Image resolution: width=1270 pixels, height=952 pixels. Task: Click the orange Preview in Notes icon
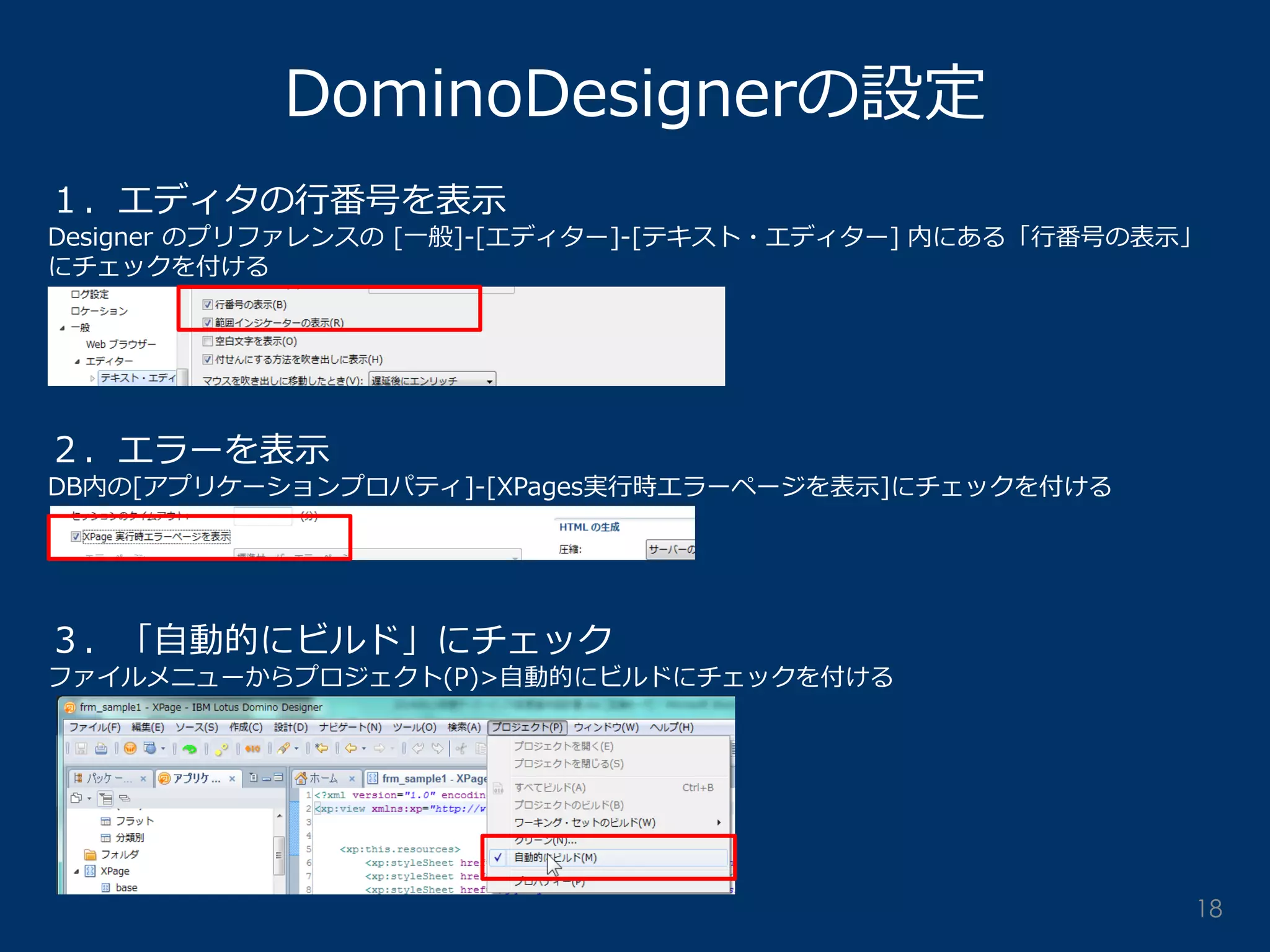point(130,749)
